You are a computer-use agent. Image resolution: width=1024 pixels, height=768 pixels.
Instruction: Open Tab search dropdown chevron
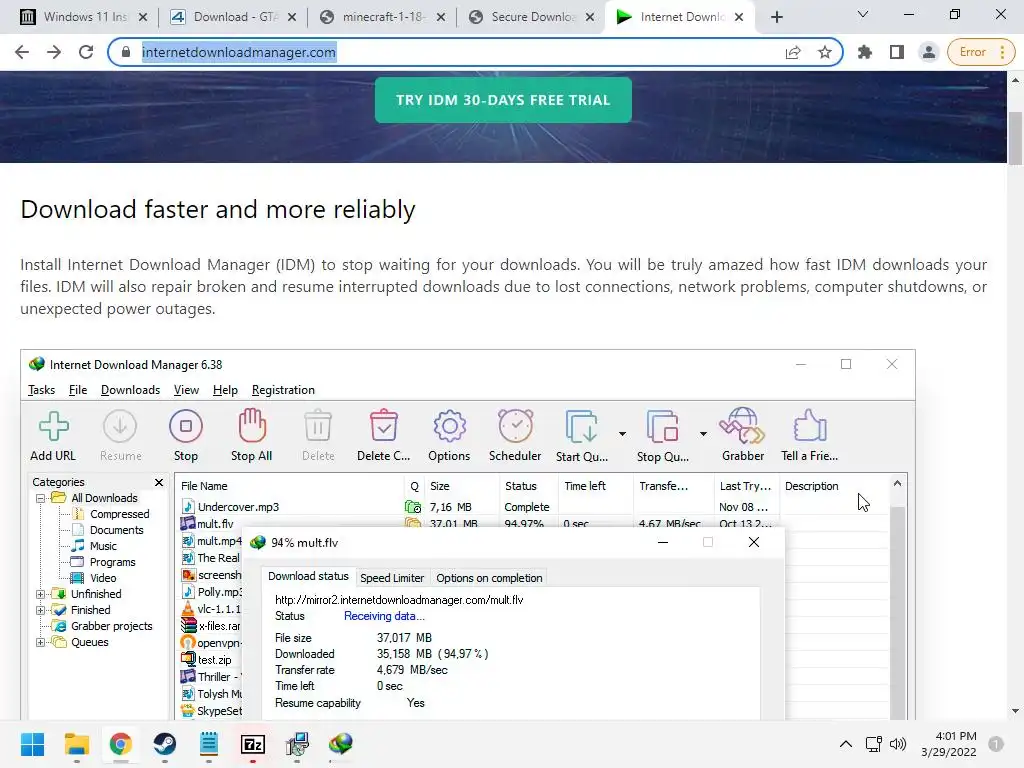863,14
